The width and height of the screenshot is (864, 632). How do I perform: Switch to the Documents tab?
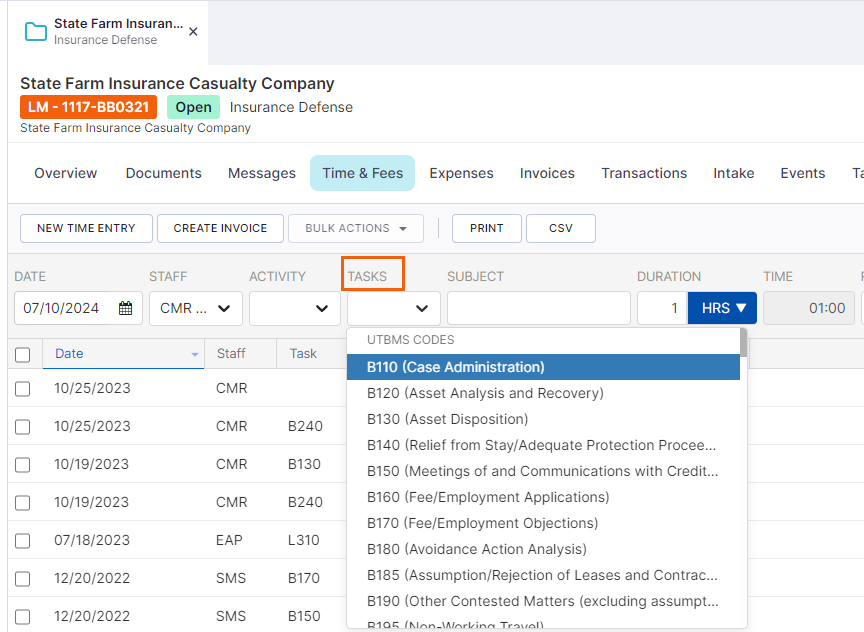pos(164,173)
